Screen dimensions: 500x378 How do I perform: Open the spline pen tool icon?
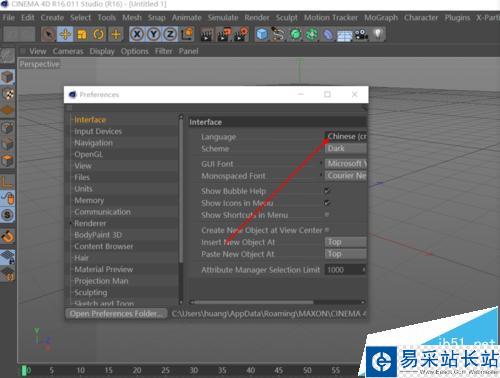[278, 34]
